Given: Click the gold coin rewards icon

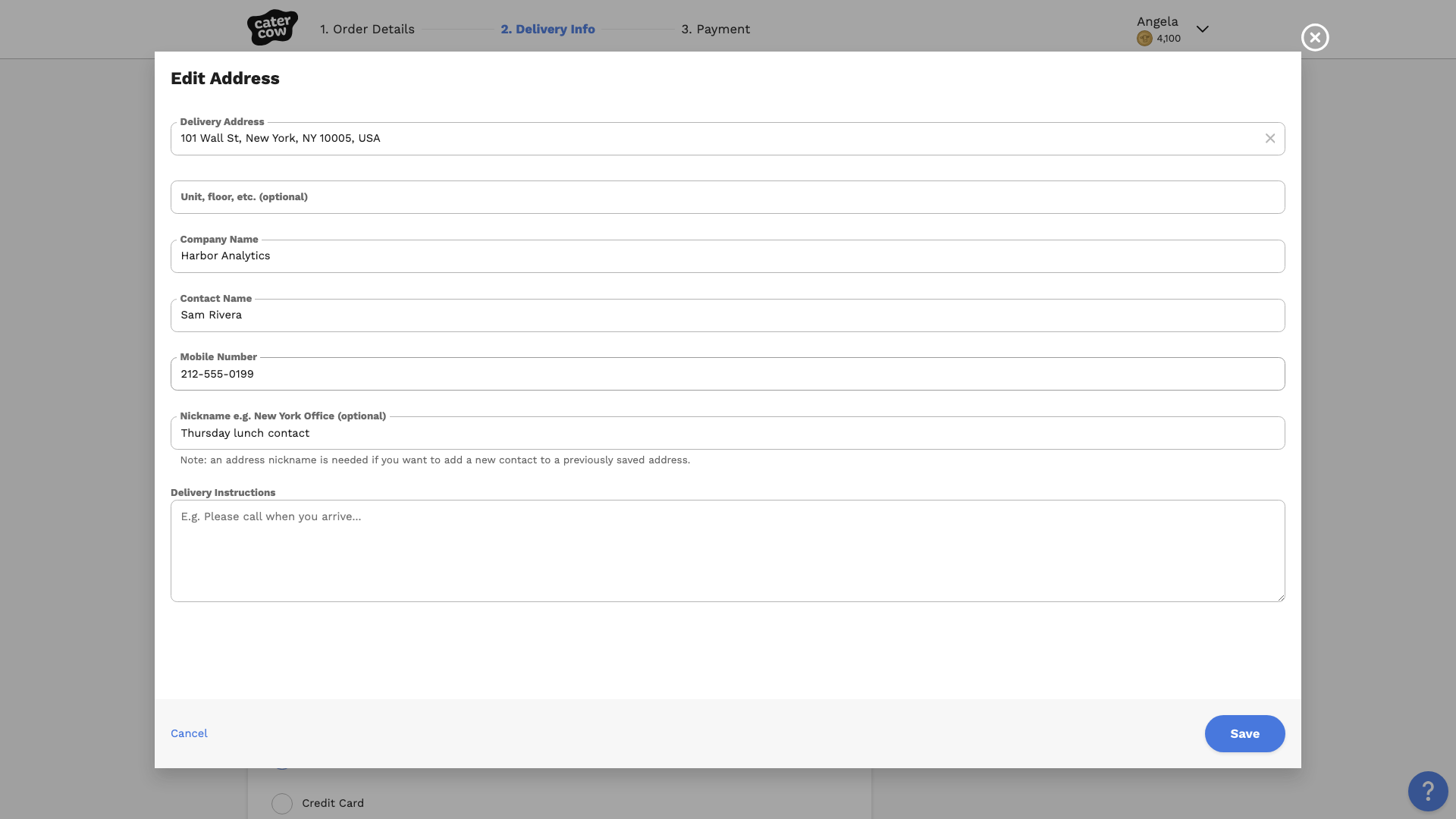Looking at the screenshot, I should pos(1144,39).
